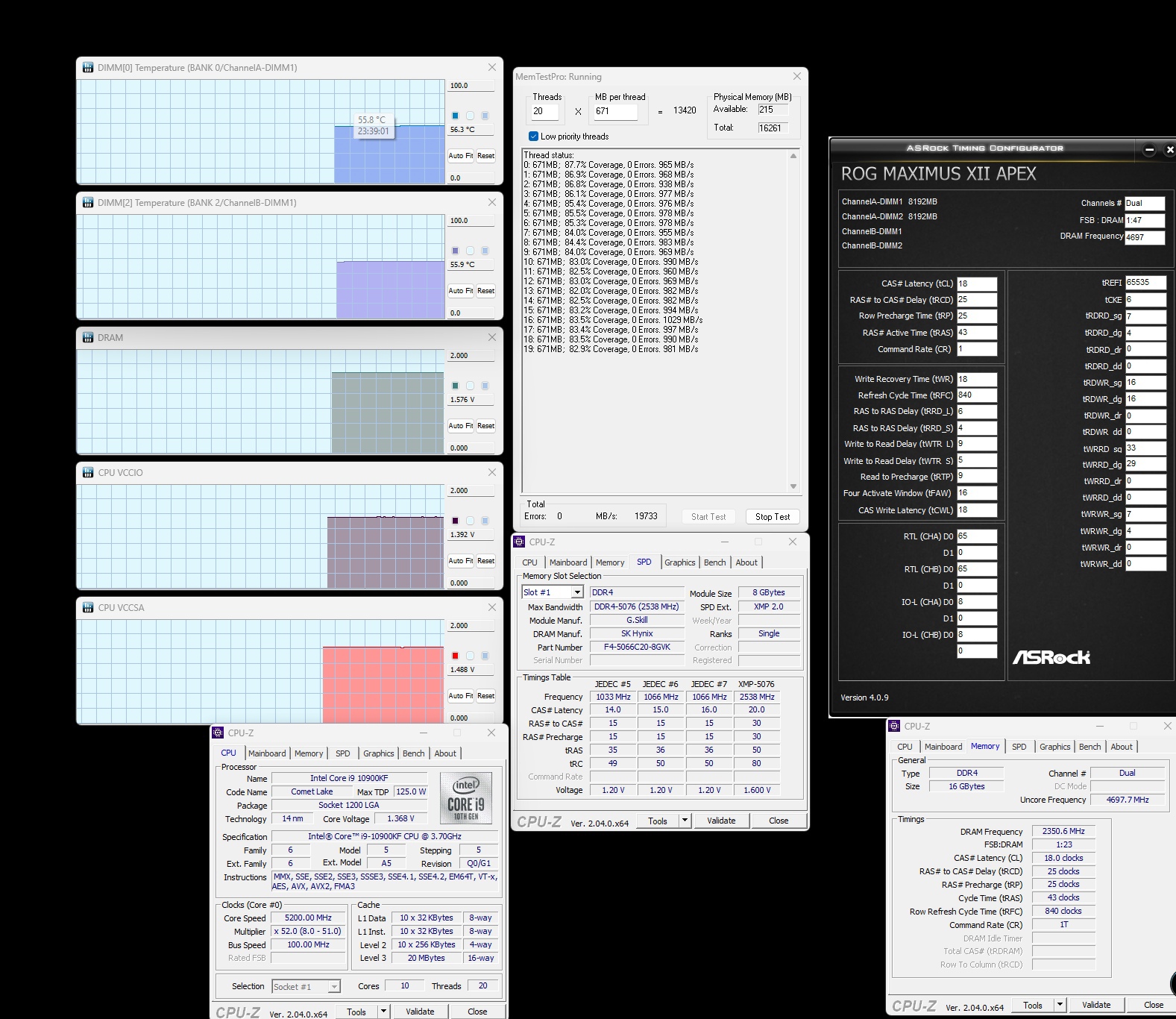Click the Stop Test button in MemTestPro
This screenshot has width=1176, height=1019.
coord(773,517)
